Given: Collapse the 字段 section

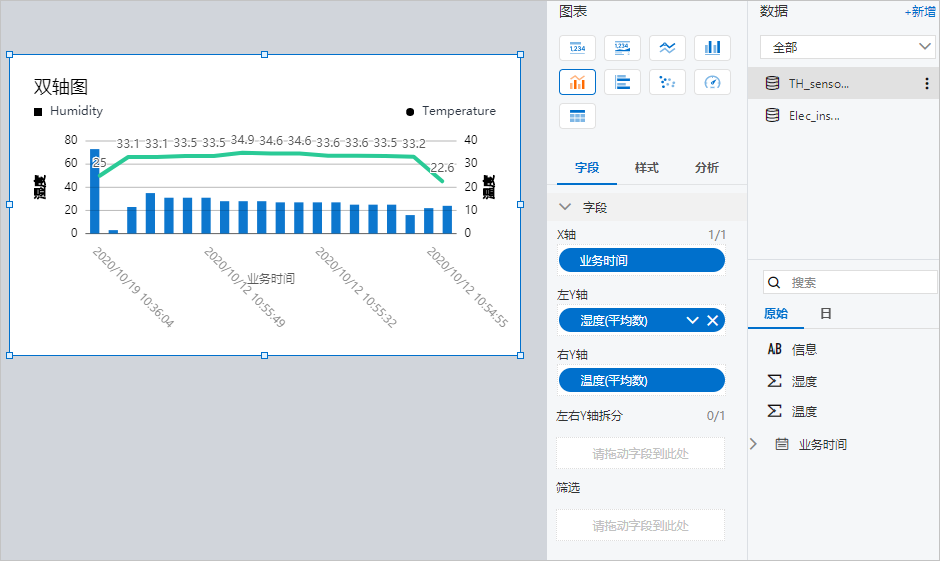Looking at the screenshot, I should pos(566,207).
